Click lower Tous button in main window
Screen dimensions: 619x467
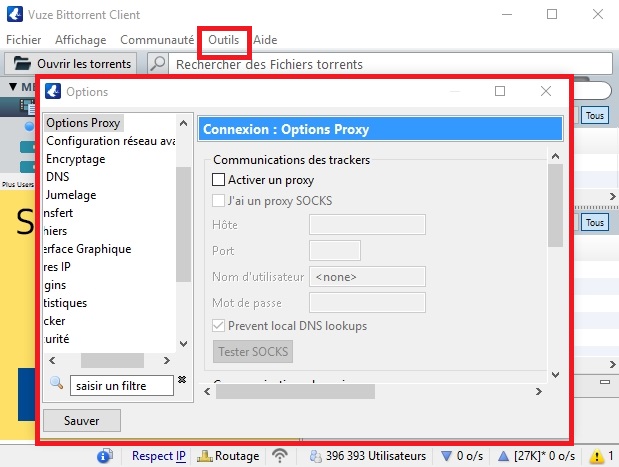[595, 223]
